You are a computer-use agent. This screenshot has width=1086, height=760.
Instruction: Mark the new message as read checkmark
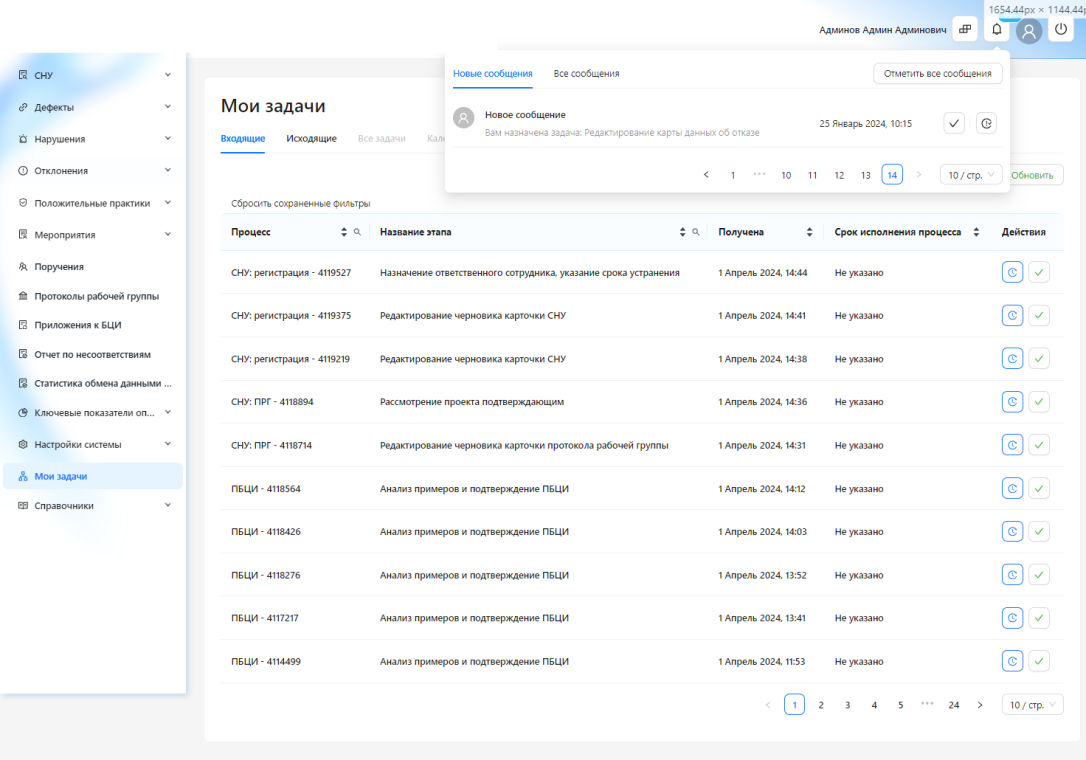954,123
